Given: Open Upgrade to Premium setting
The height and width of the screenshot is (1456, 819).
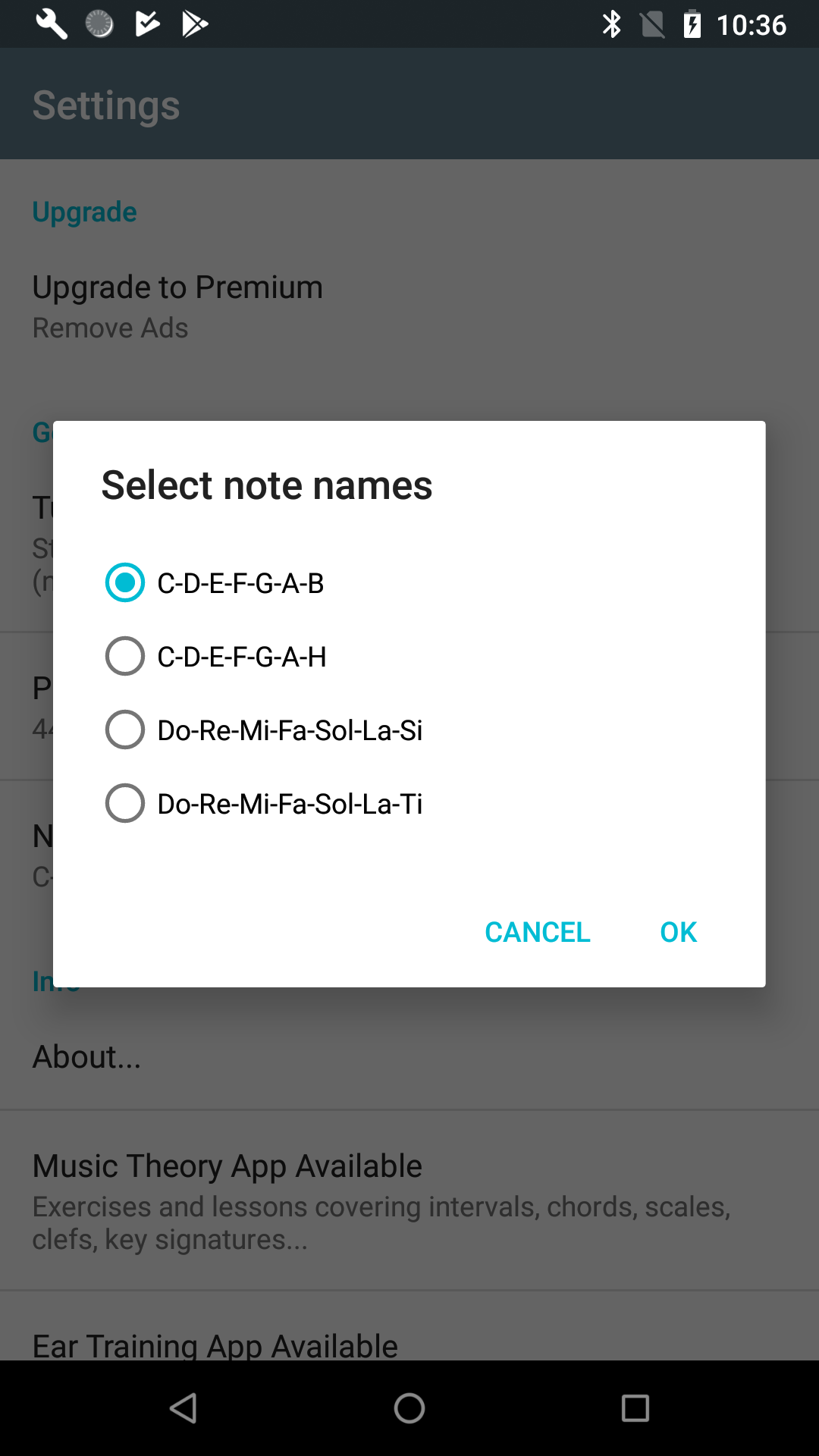Looking at the screenshot, I should pos(409,307).
